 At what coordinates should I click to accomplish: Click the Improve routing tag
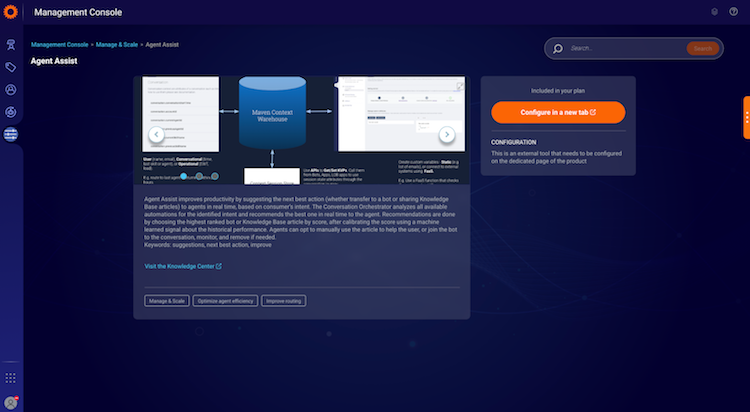point(284,301)
